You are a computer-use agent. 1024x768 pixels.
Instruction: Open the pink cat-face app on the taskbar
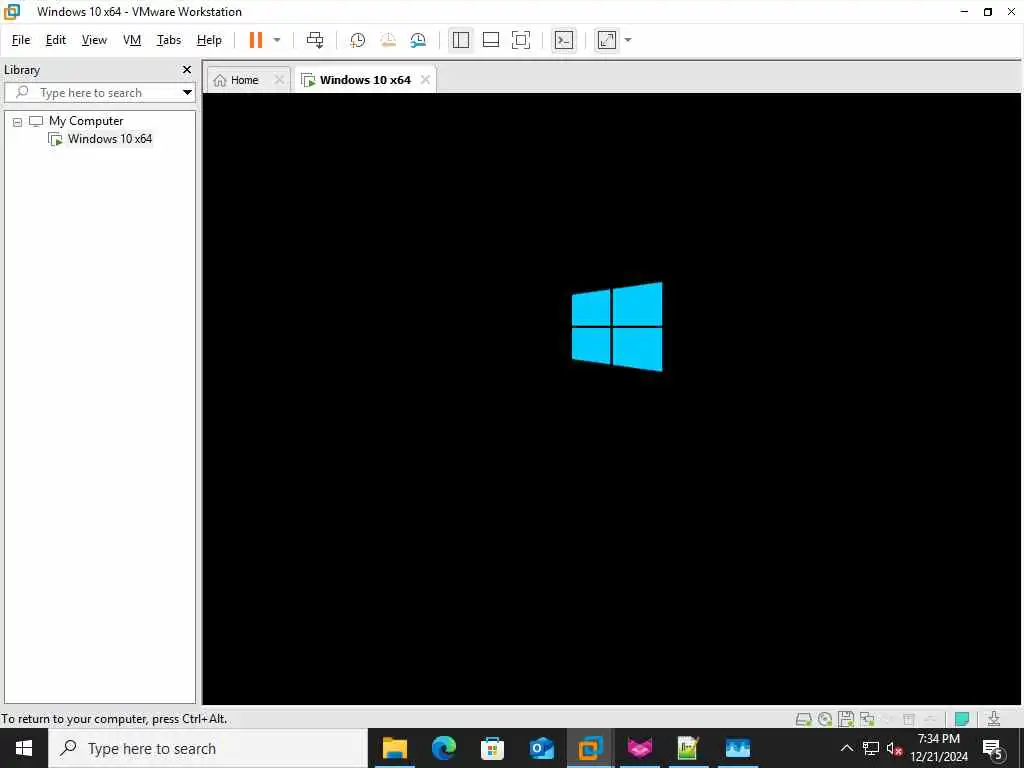tap(639, 748)
